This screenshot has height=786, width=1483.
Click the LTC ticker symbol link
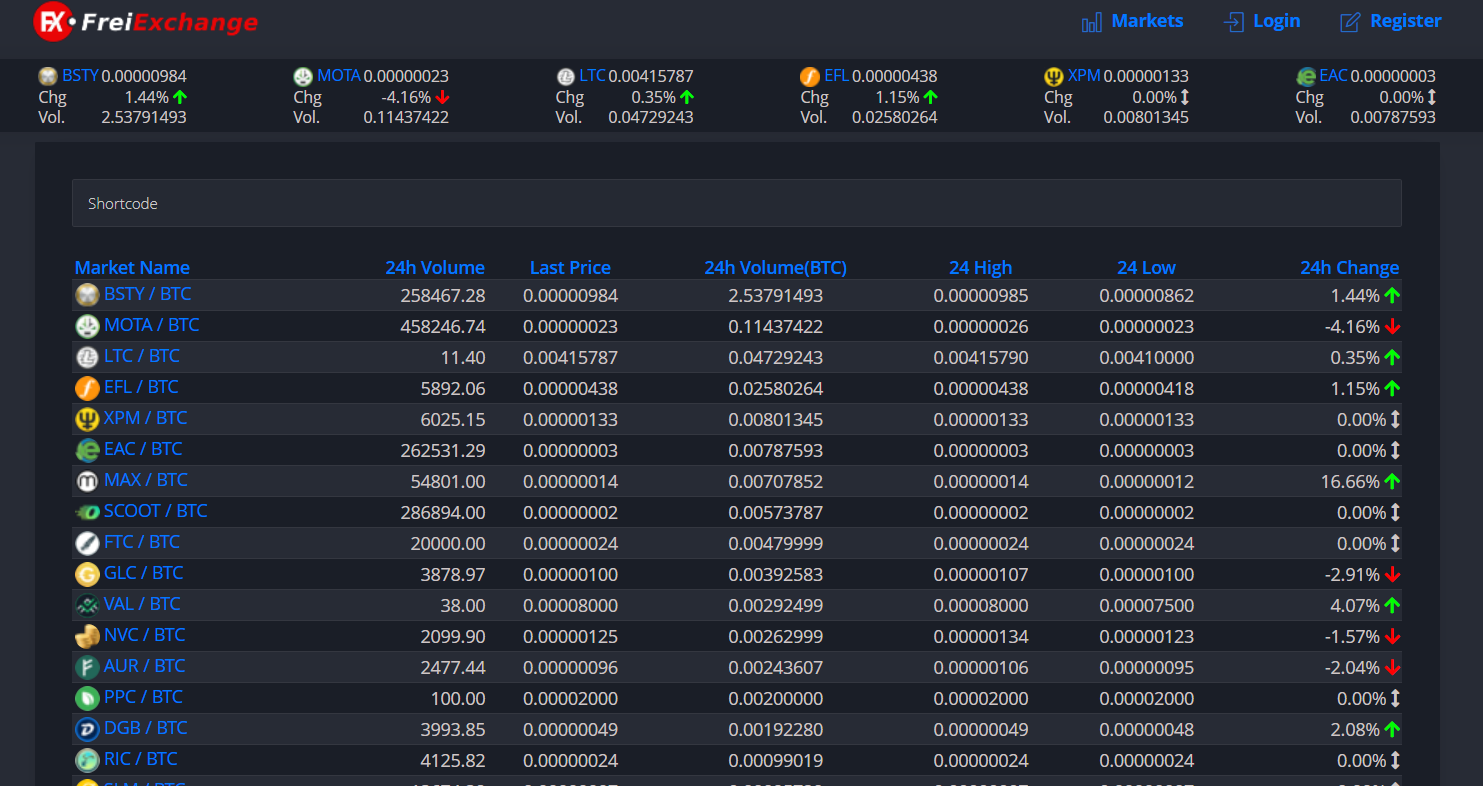coord(592,76)
